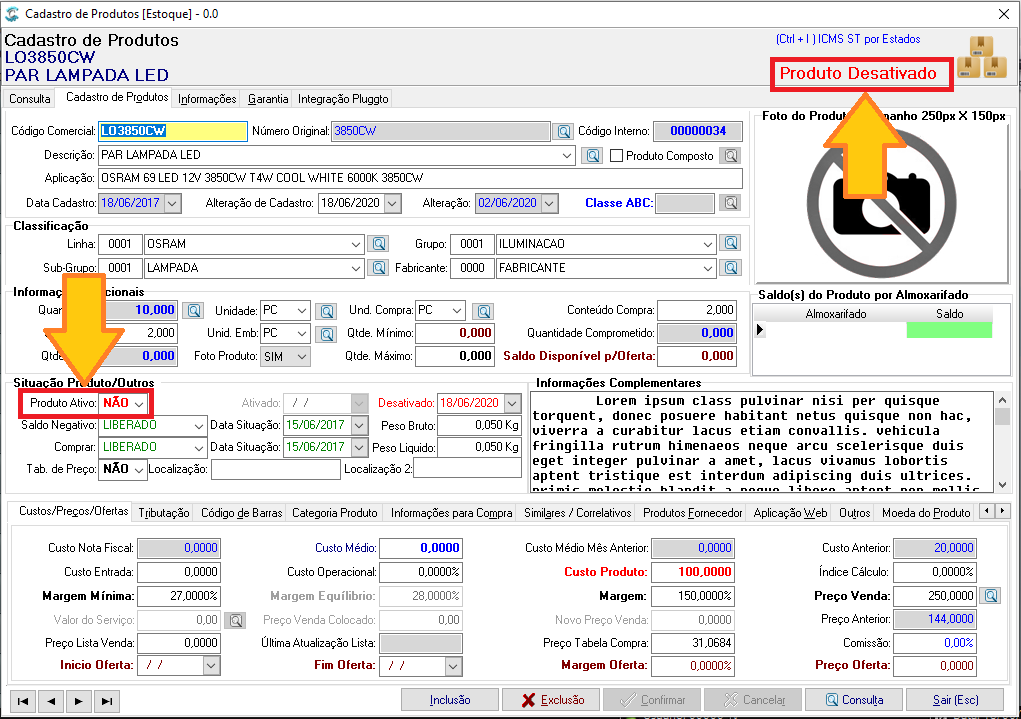Open Saldo Negativo LIBERADO dropdown
The width and height of the screenshot is (1021, 719).
pos(198,426)
